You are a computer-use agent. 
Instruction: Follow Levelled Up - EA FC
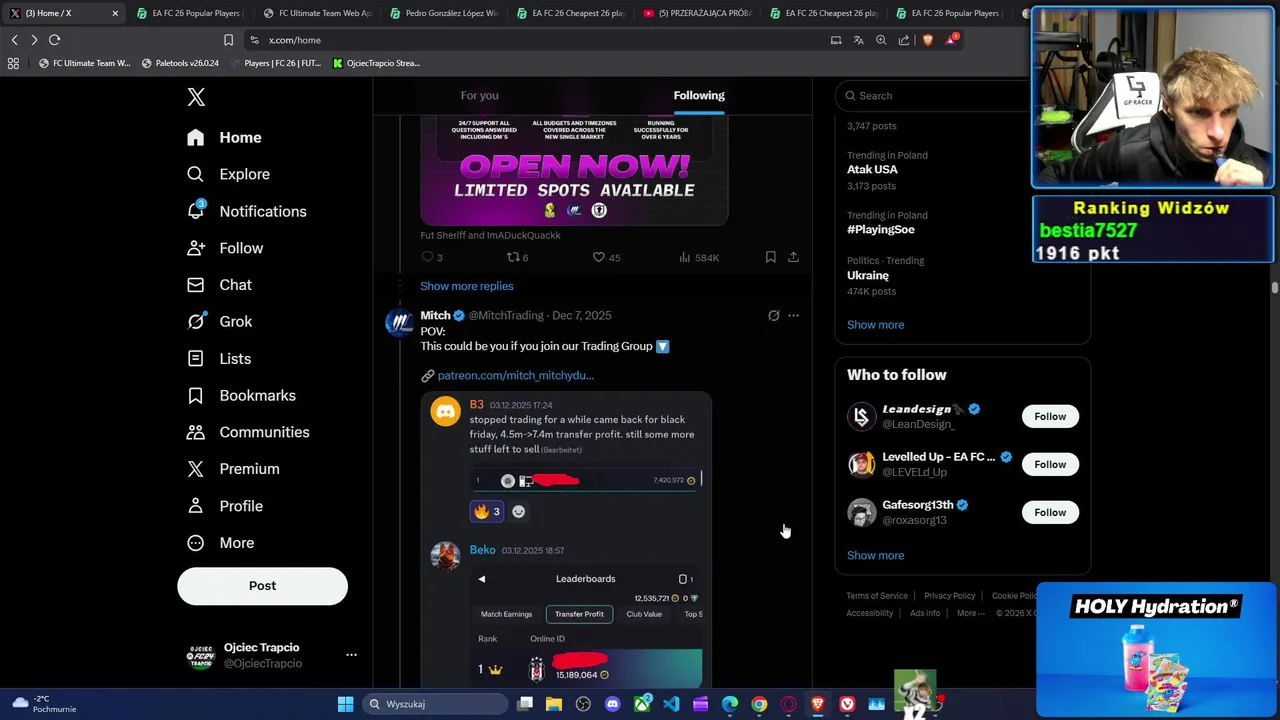[1050, 465]
